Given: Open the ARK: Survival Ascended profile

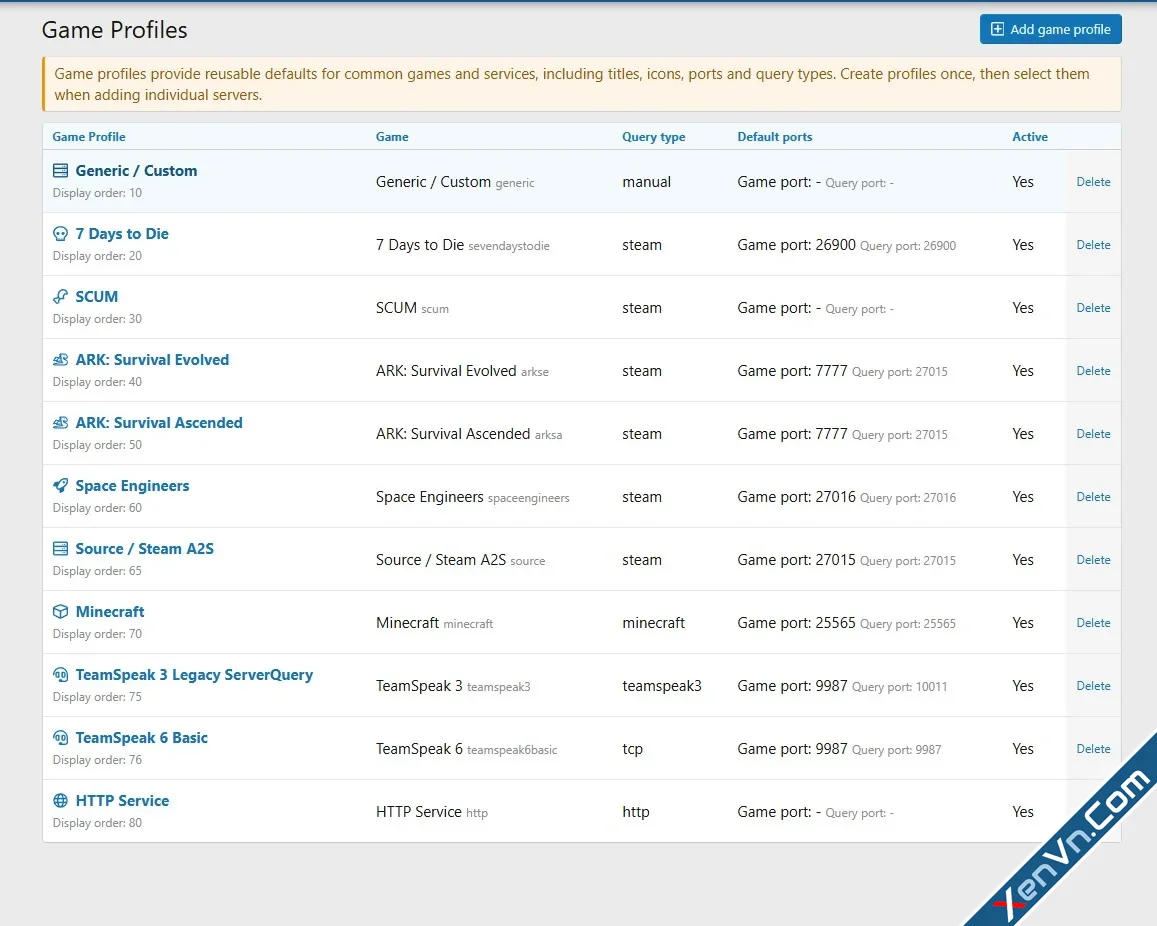Looking at the screenshot, I should 159,423.
